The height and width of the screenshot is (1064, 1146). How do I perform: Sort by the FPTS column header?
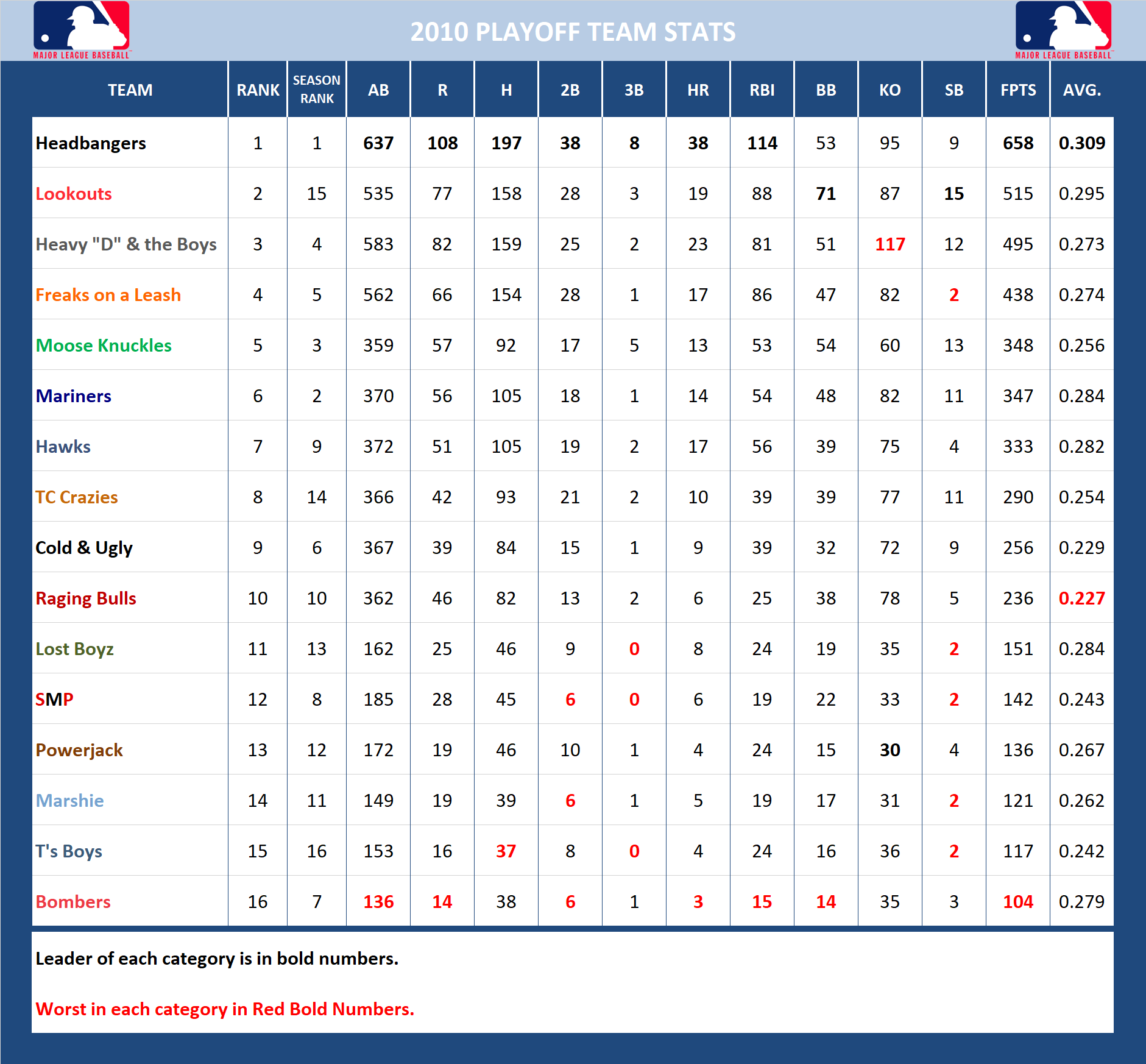point(1018,90)
